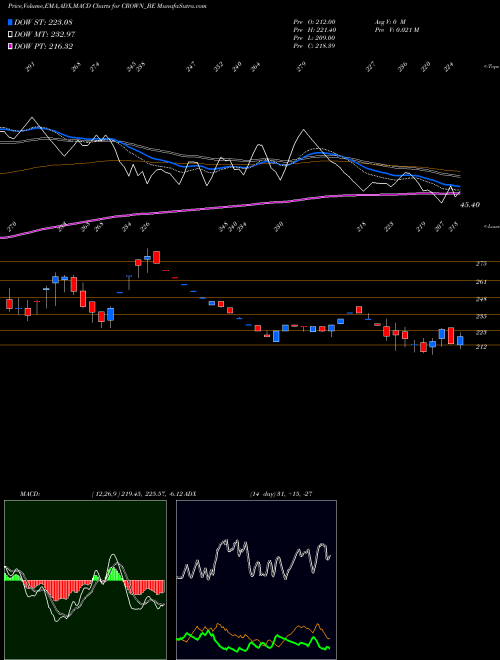Click the white DOW MT legend swatch

click(10, 34)
